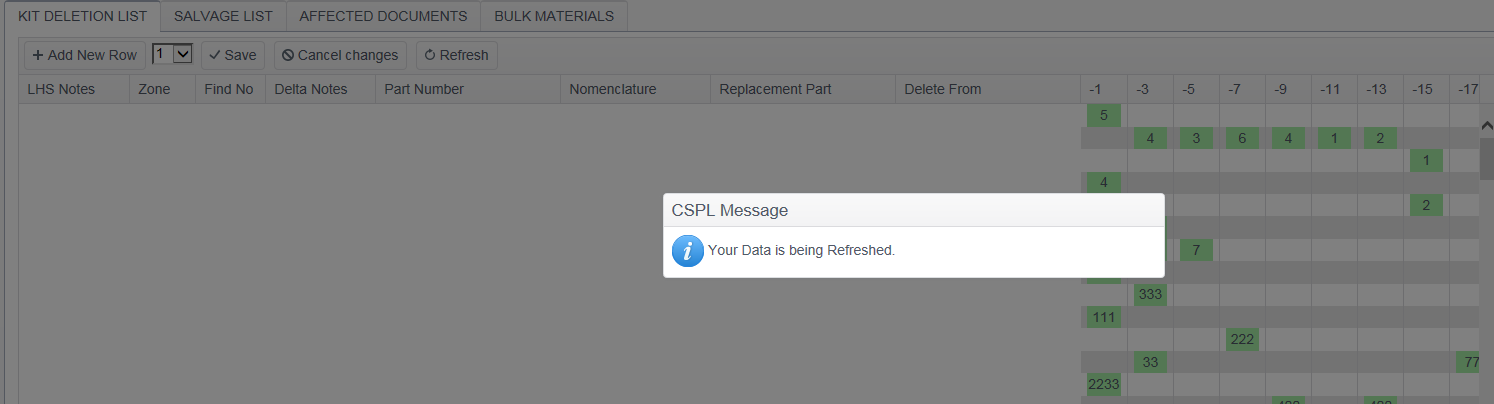The height and width of the screenshot is (404, 1494).
Task: Select the green cell containing 333
Action: click(1150, 294)
